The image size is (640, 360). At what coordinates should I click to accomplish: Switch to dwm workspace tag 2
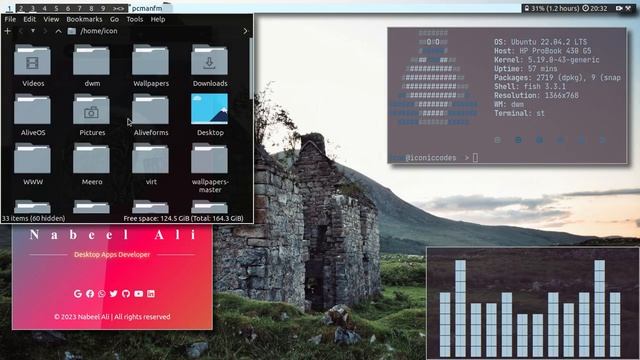[x=21, y=8]
